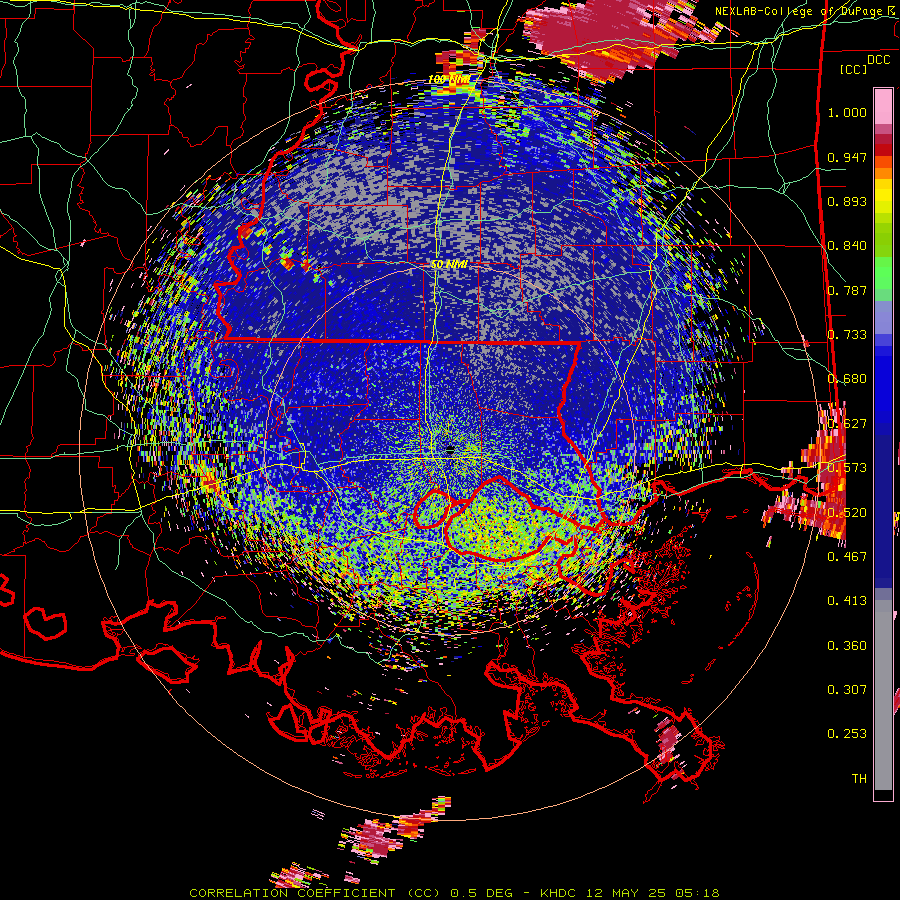Click the 12 MAY 25 05:18 timestamp
The width and height of the screenshot is (900, 900).
click(653, 893)
